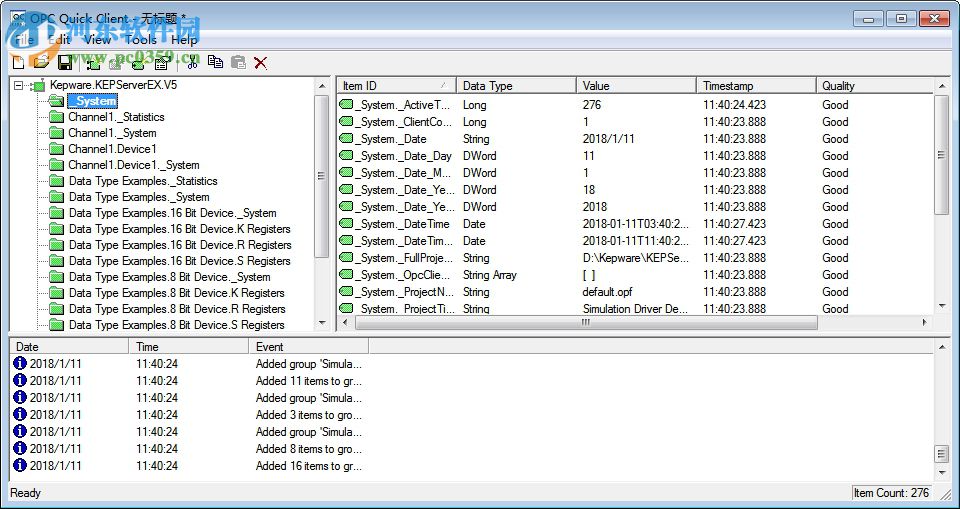Click the Paste clipboard icon

point(238,62)
